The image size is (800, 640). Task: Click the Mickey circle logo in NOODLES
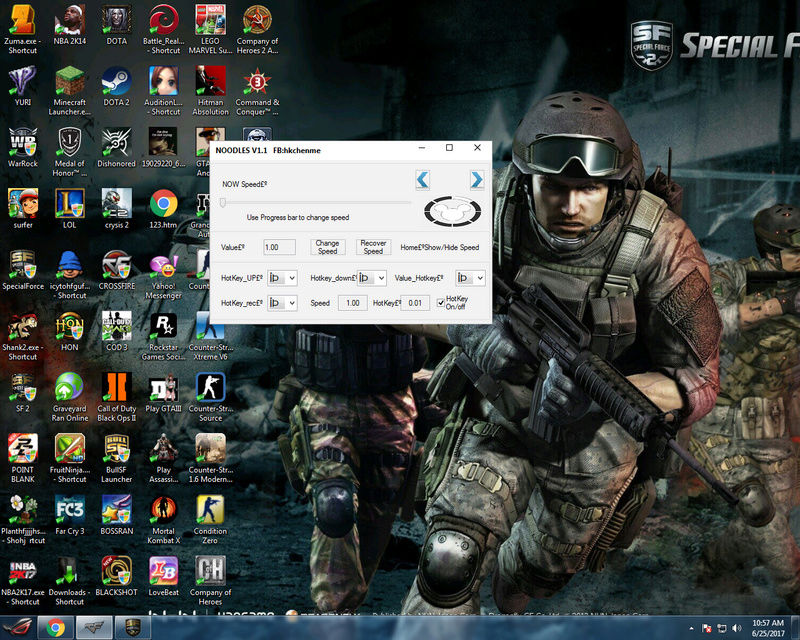453,211
